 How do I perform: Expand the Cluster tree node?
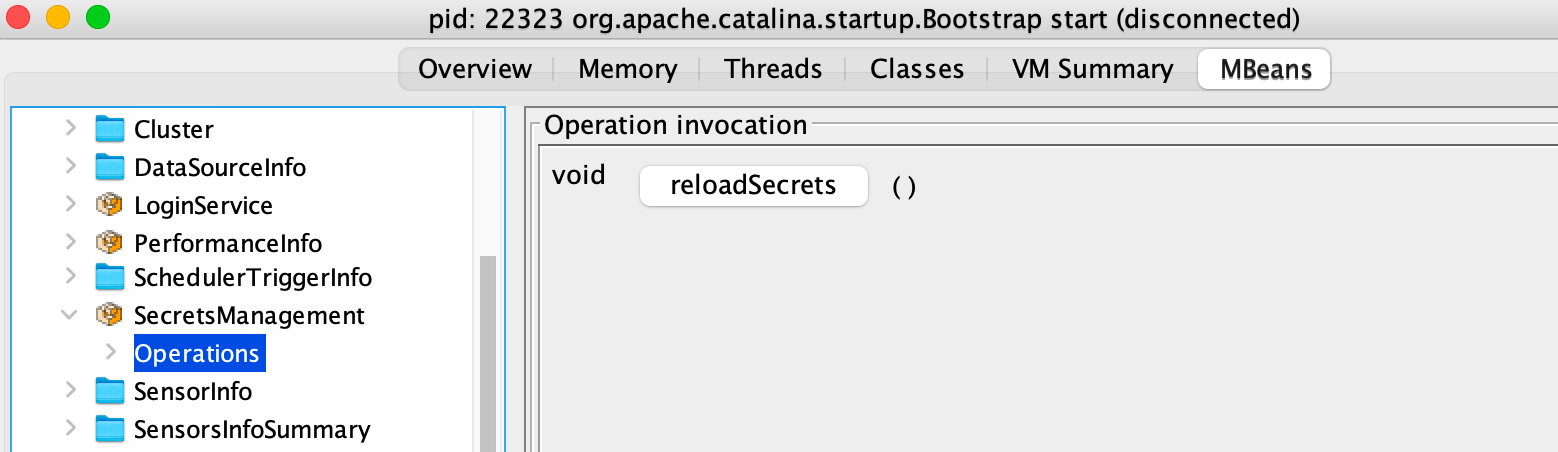tap(70, 129)
